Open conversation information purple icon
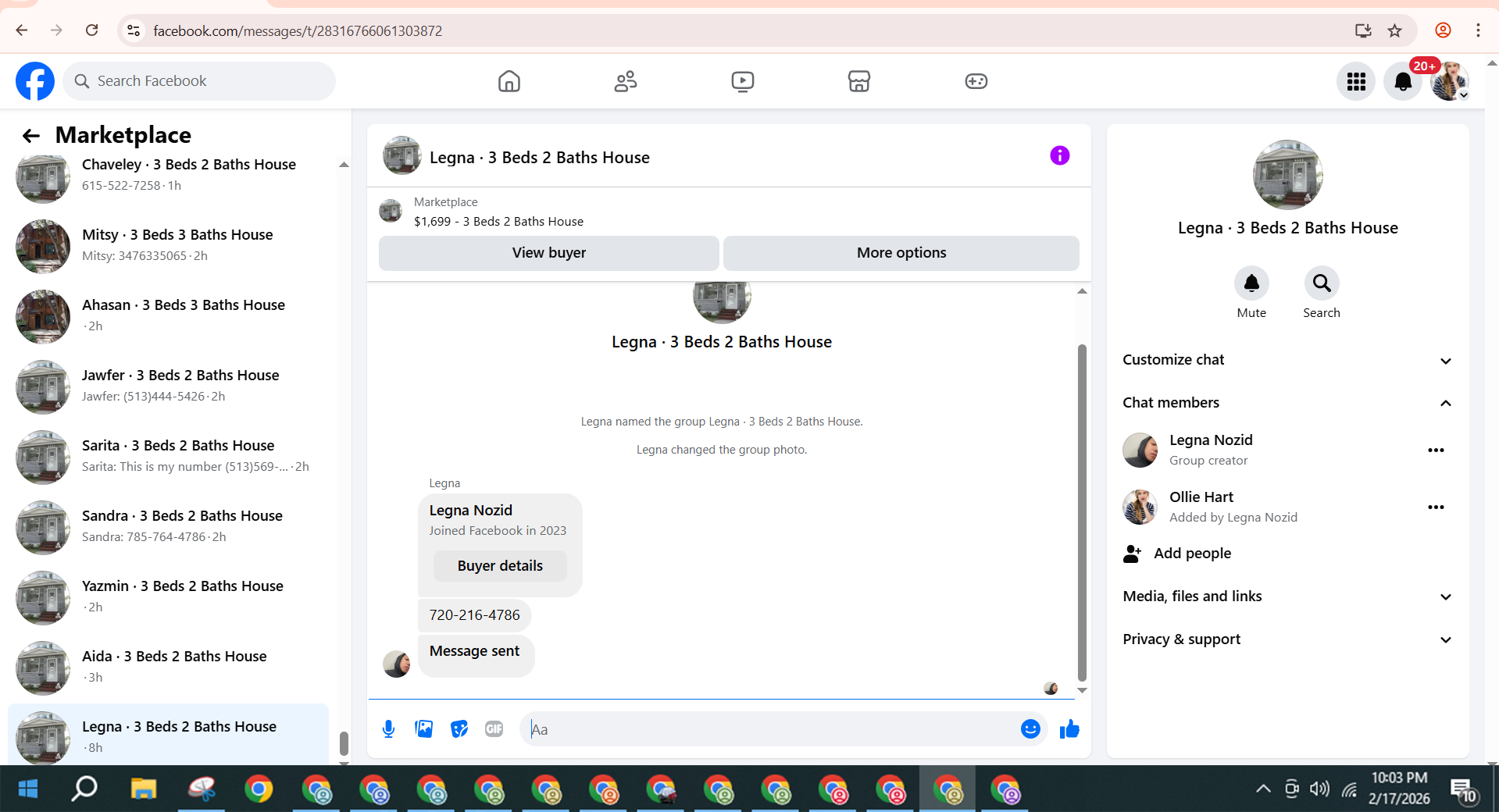Image resolution: width=1499 pixels, height=812 pixels. [x=1059, y=155]
